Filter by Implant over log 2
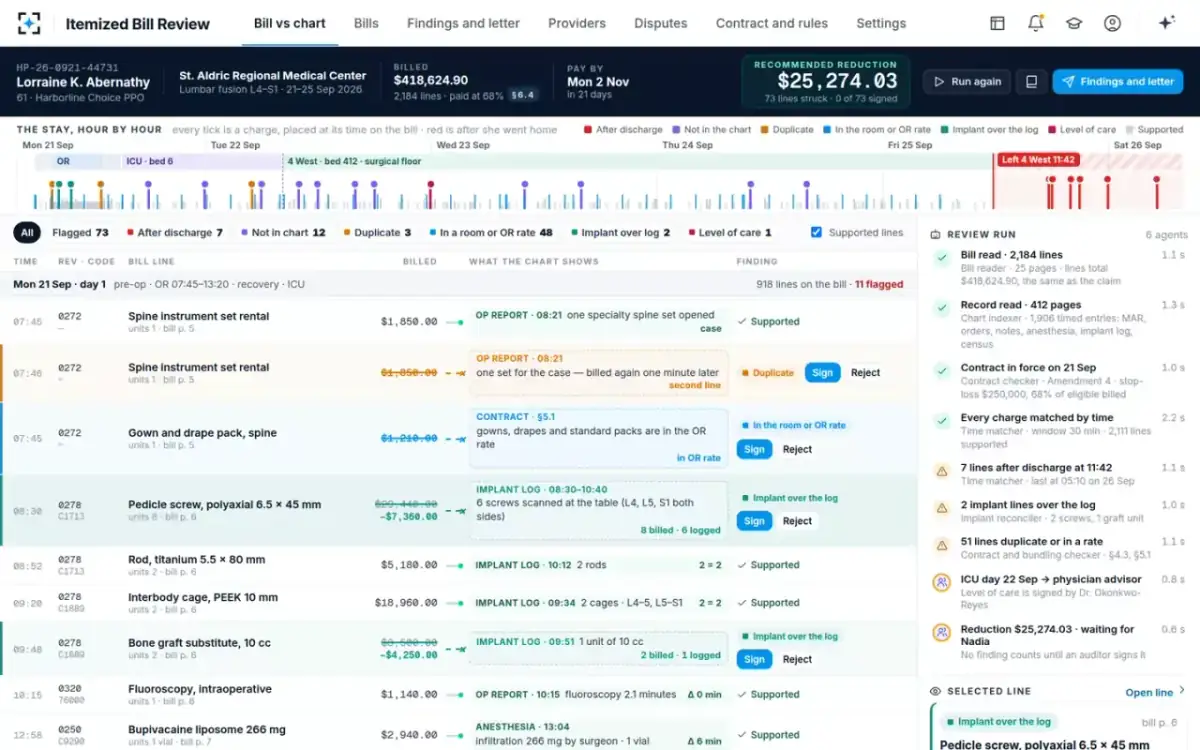This screenshot has height=750, width=1200. point(620,233)
